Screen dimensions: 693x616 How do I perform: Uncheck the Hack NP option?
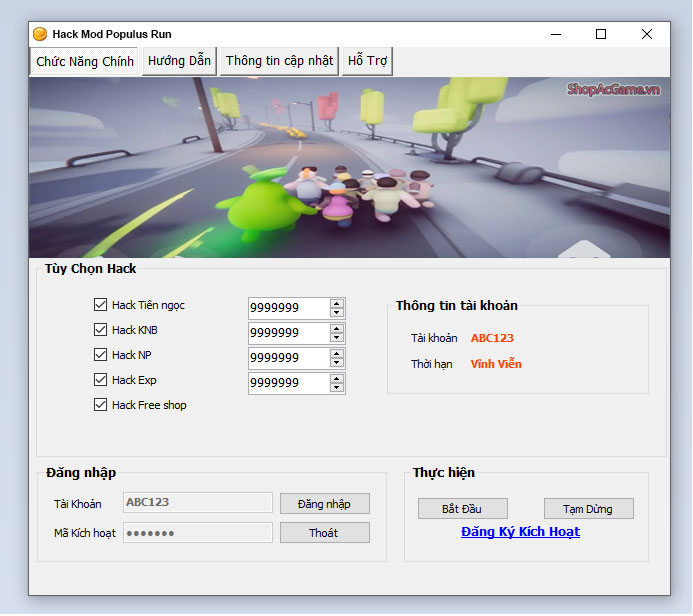[x=100, y=355]
